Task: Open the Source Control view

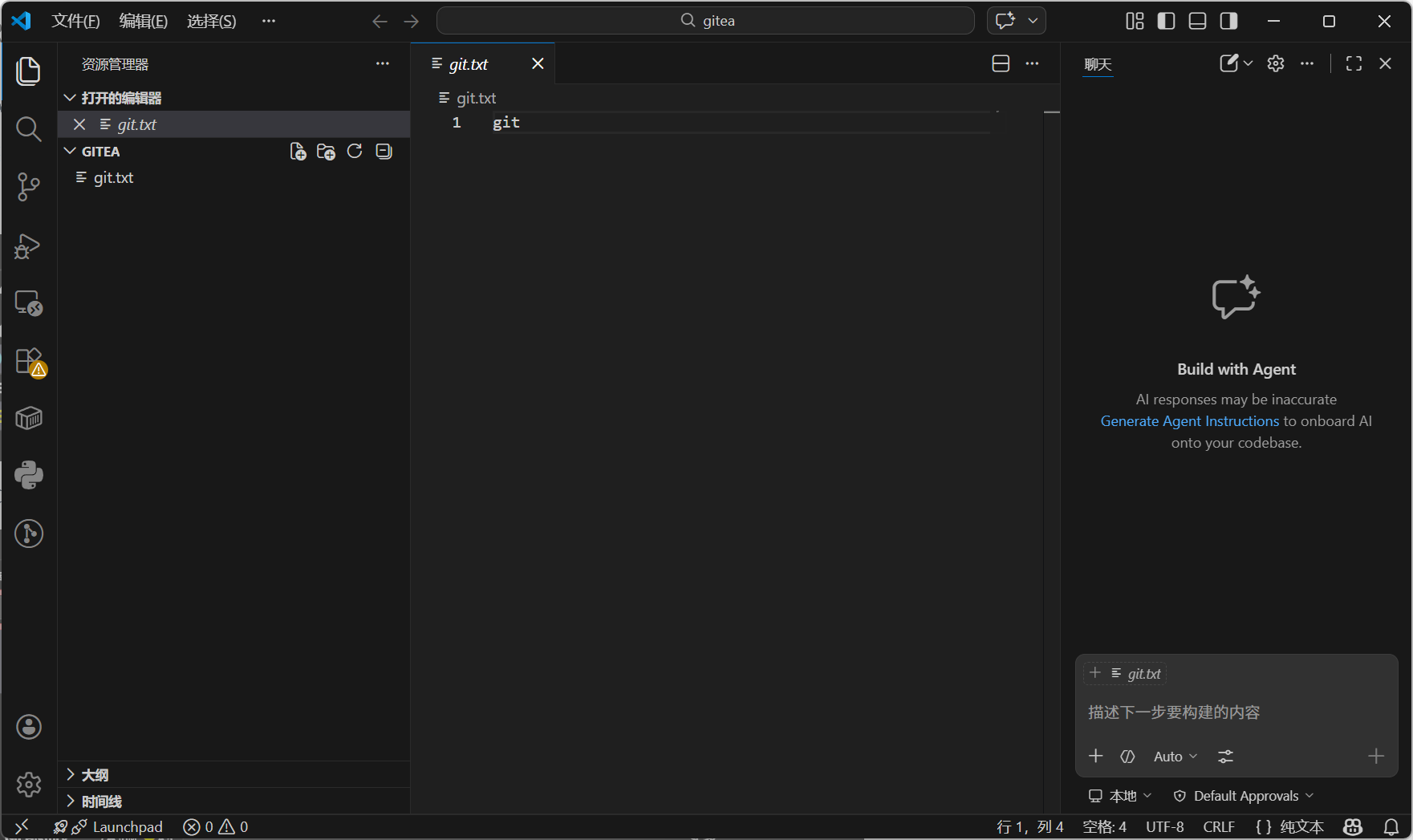Action: coord(28,187)
